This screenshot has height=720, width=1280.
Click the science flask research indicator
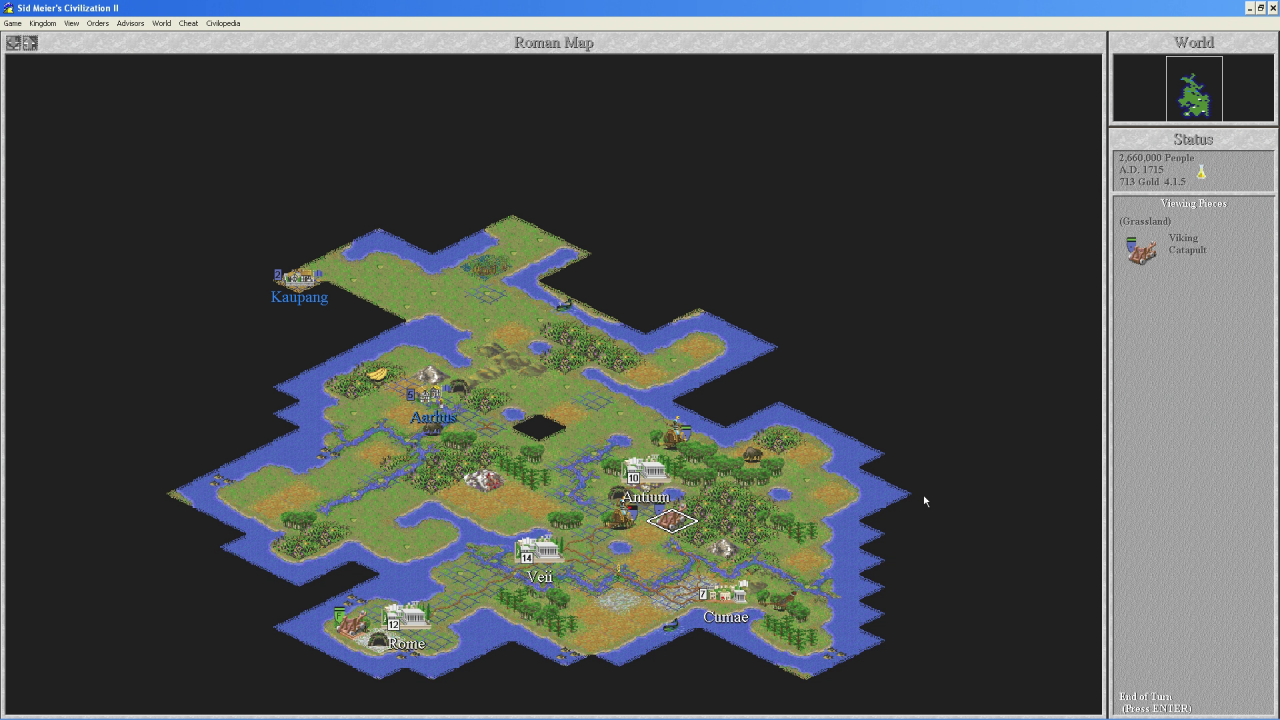point(1201,172)
